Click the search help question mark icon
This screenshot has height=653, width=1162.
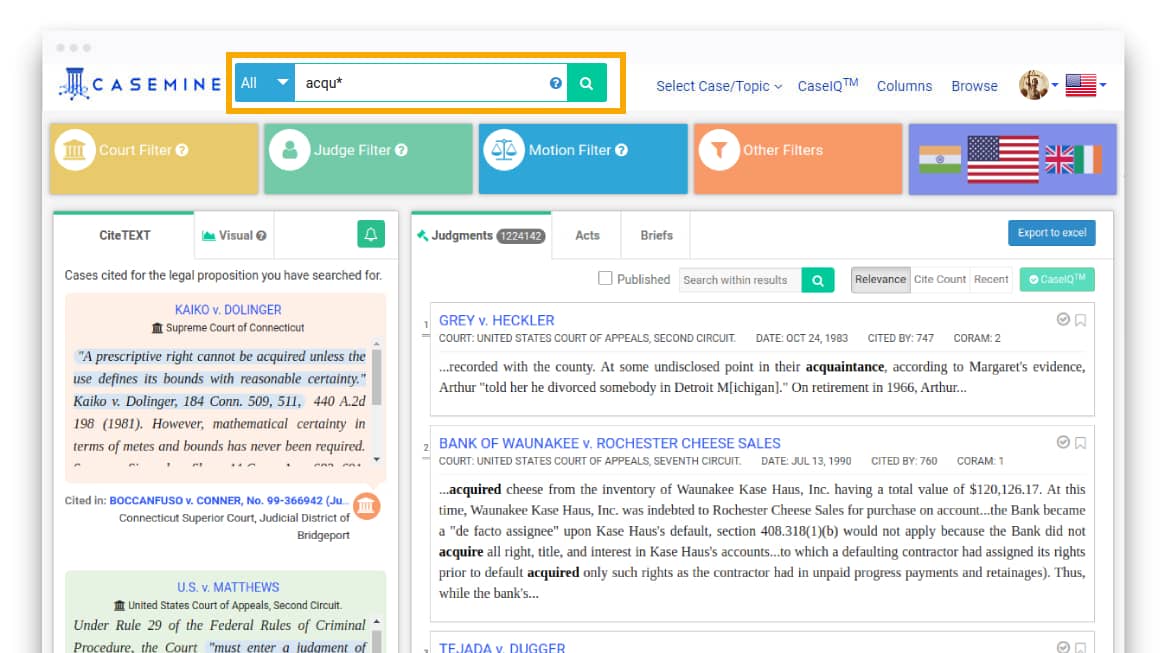(556, 83)
